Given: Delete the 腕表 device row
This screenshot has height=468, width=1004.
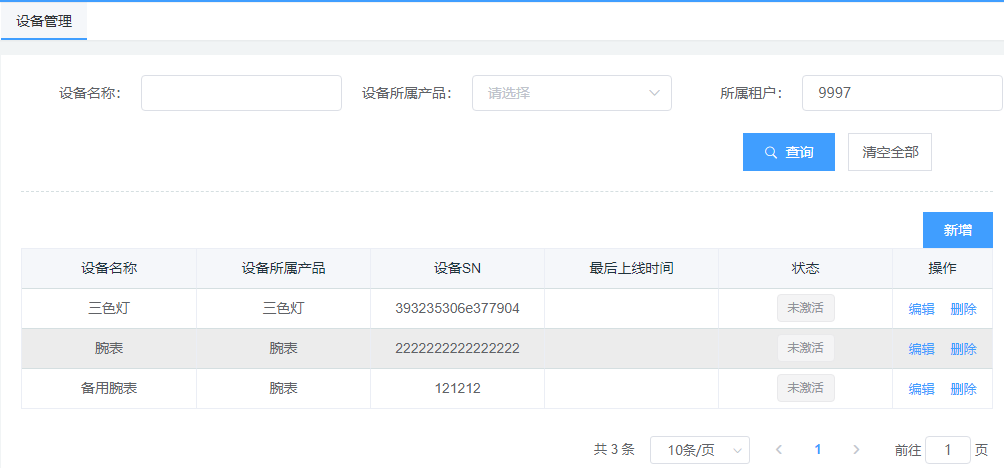Looking at the screenshot, I should point(963,349).
